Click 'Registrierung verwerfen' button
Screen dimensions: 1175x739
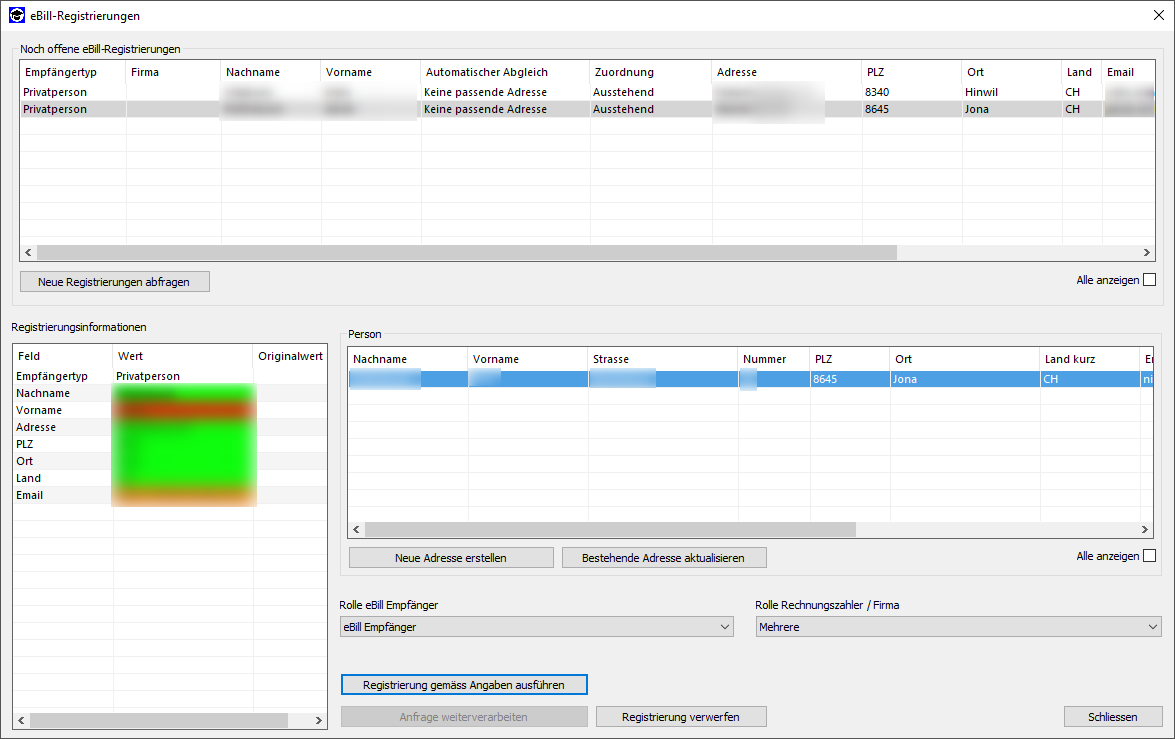coord(680,717)
